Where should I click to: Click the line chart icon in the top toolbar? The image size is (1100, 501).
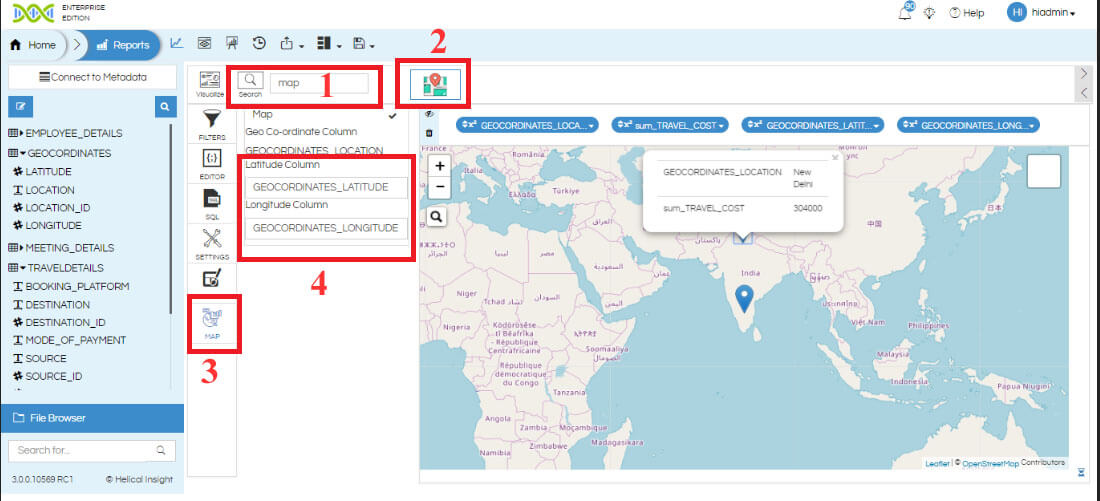point(177,44)
